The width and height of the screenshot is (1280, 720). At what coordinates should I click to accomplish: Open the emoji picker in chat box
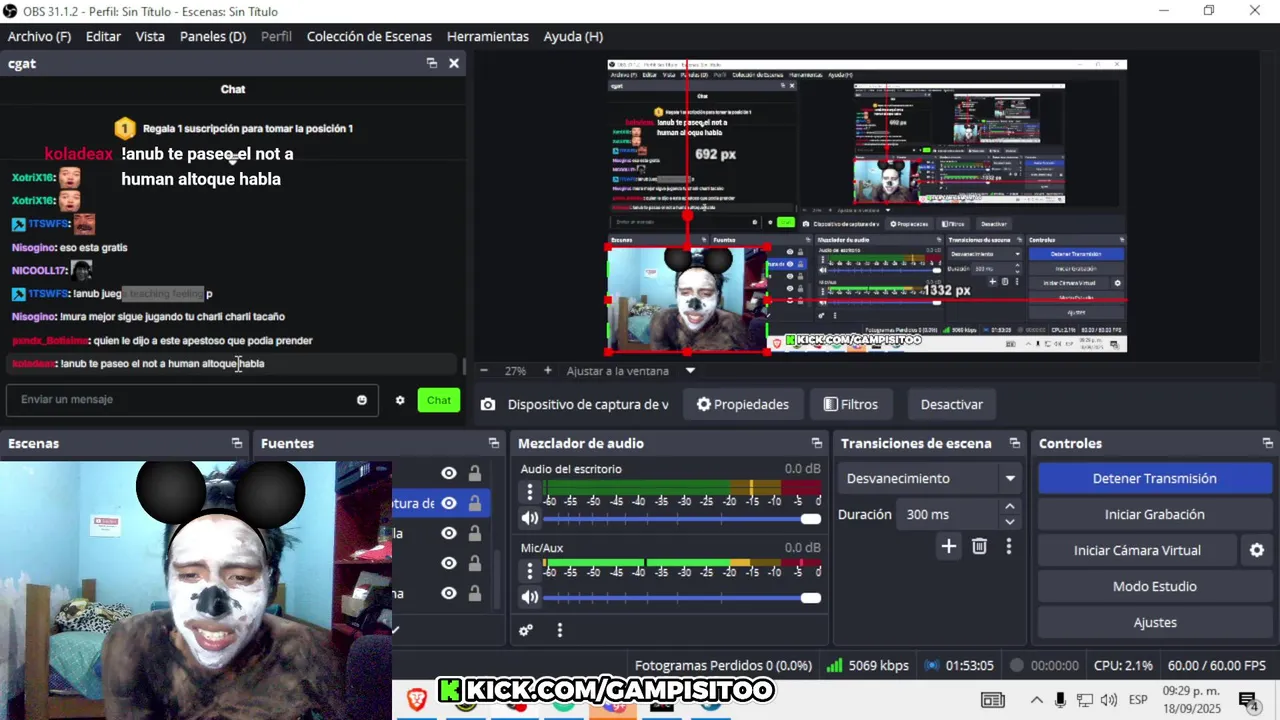(x=362, y=400)
